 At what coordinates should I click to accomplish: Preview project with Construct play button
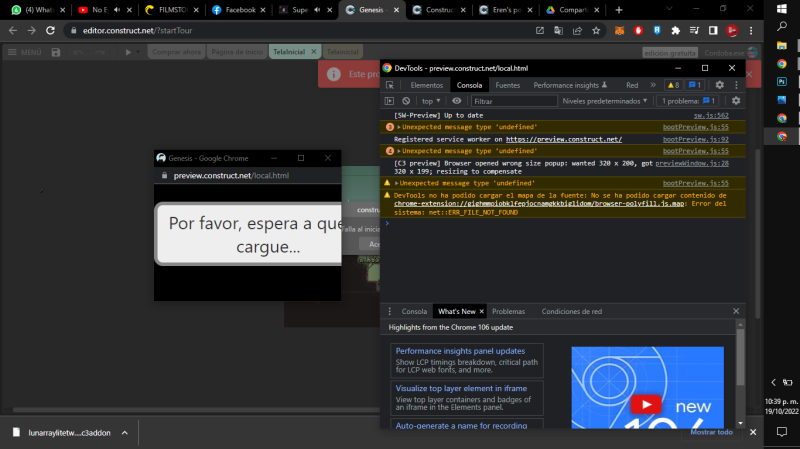[128, 52]
